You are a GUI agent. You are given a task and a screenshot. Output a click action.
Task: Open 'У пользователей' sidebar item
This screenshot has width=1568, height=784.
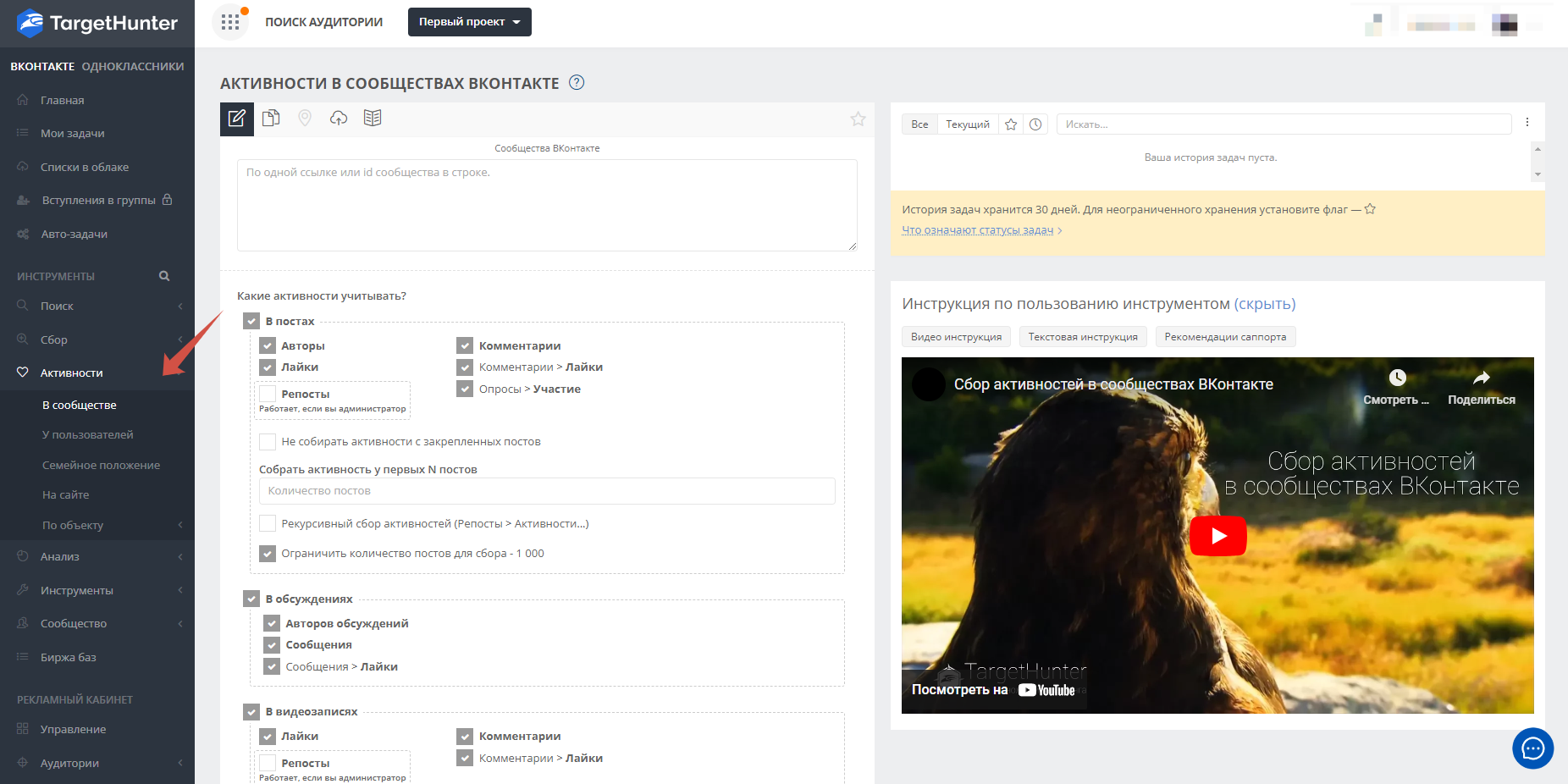88,435
